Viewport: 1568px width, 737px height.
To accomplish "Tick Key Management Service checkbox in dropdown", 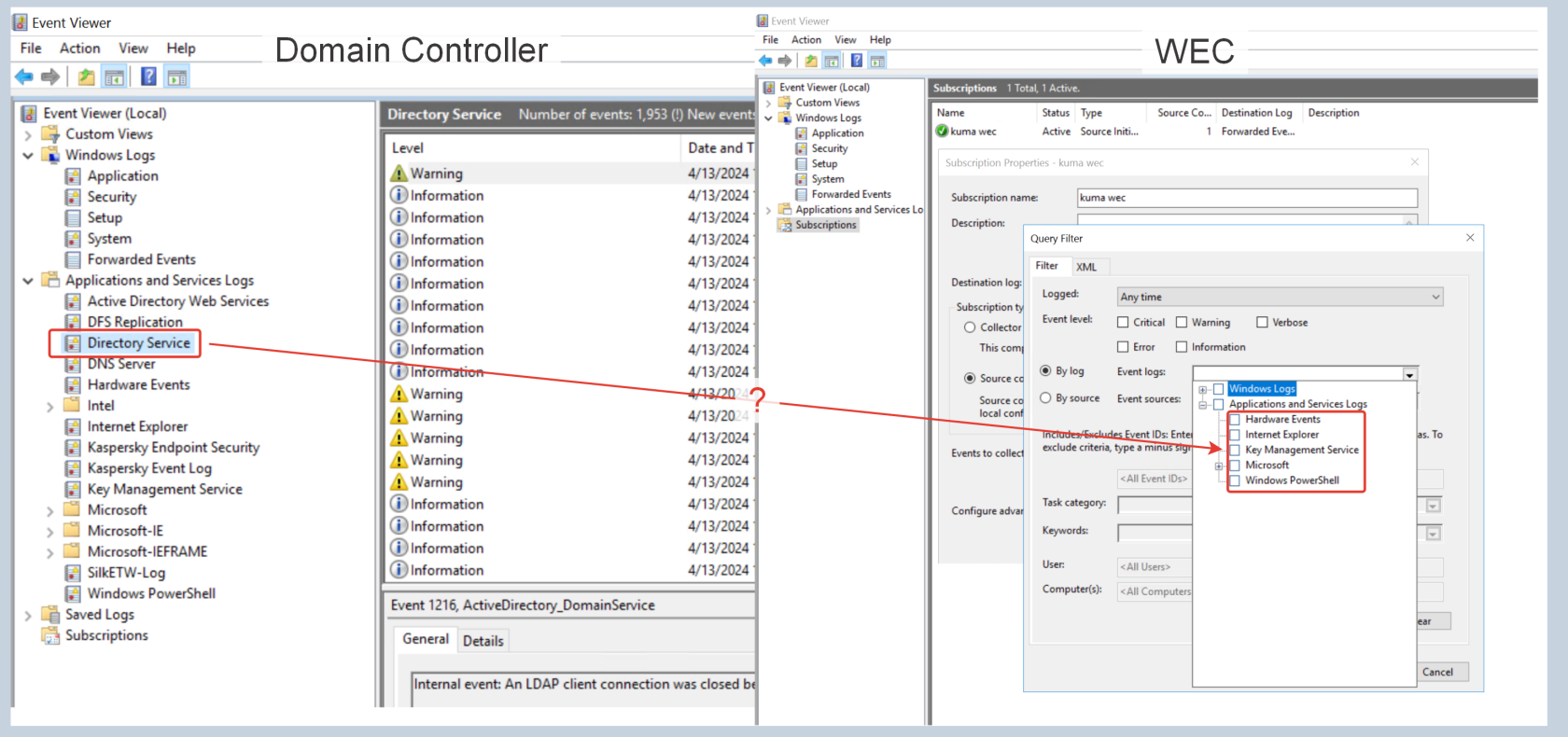I will (x=1235, y=450).
